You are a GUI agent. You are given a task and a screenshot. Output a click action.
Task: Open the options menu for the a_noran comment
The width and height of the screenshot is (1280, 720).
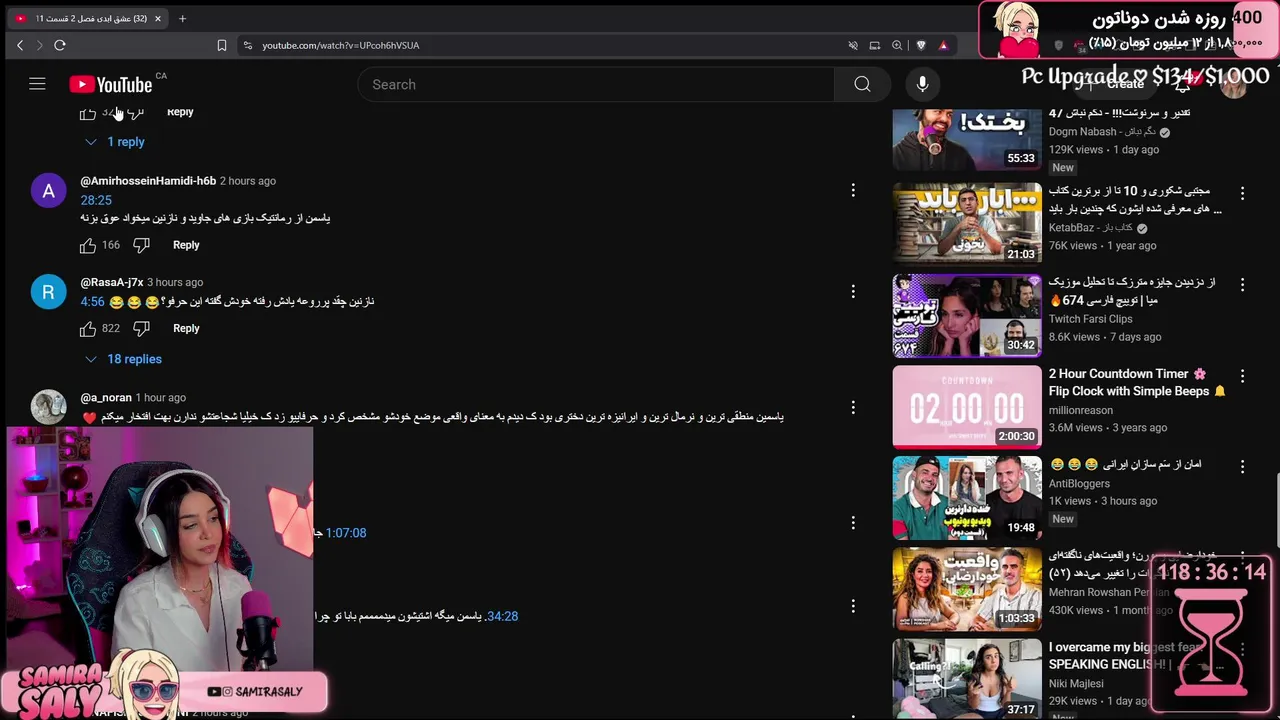[853, 407]
